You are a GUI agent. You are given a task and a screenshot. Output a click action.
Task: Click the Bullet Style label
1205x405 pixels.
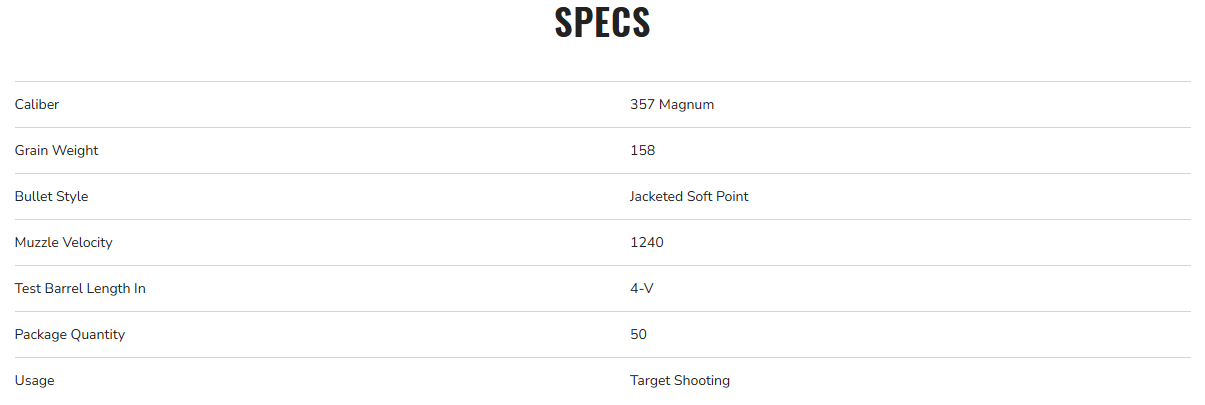click(x=51, y=196)
